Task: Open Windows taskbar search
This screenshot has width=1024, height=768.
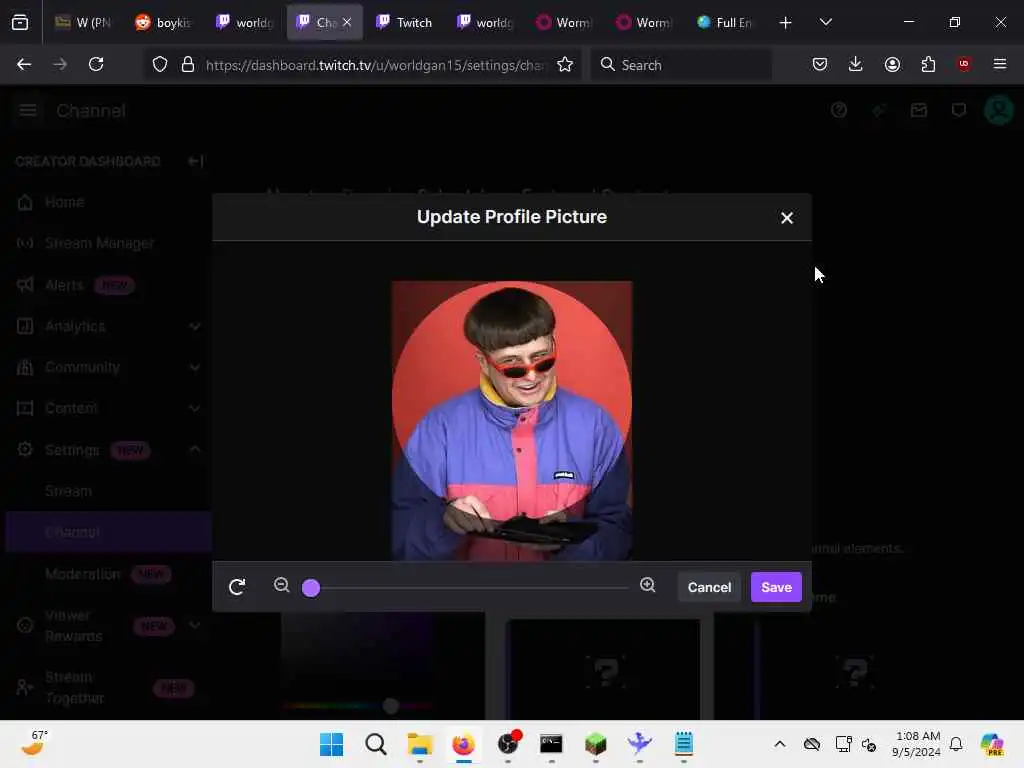Action: 376,744
